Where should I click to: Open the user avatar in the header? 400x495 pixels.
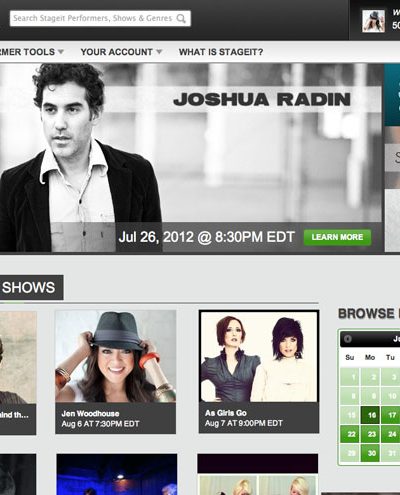click(373, 21)
